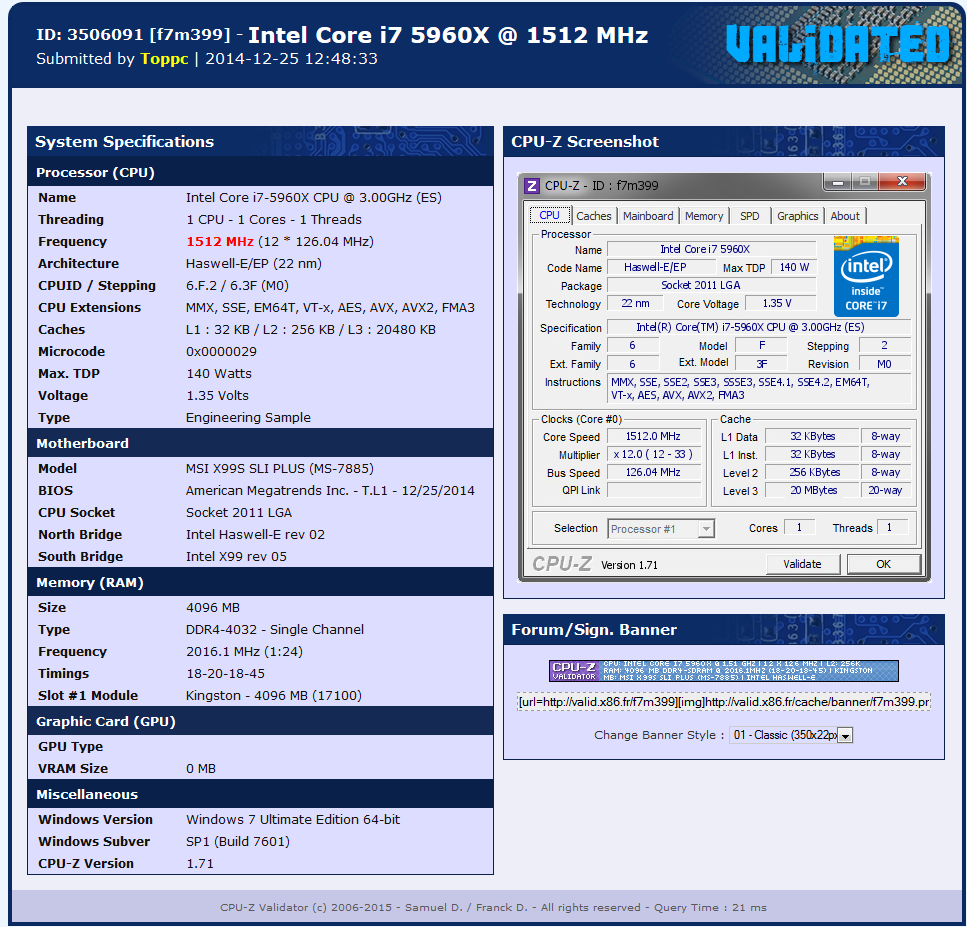Click the VALIDATED logo banner

point(837,45)
